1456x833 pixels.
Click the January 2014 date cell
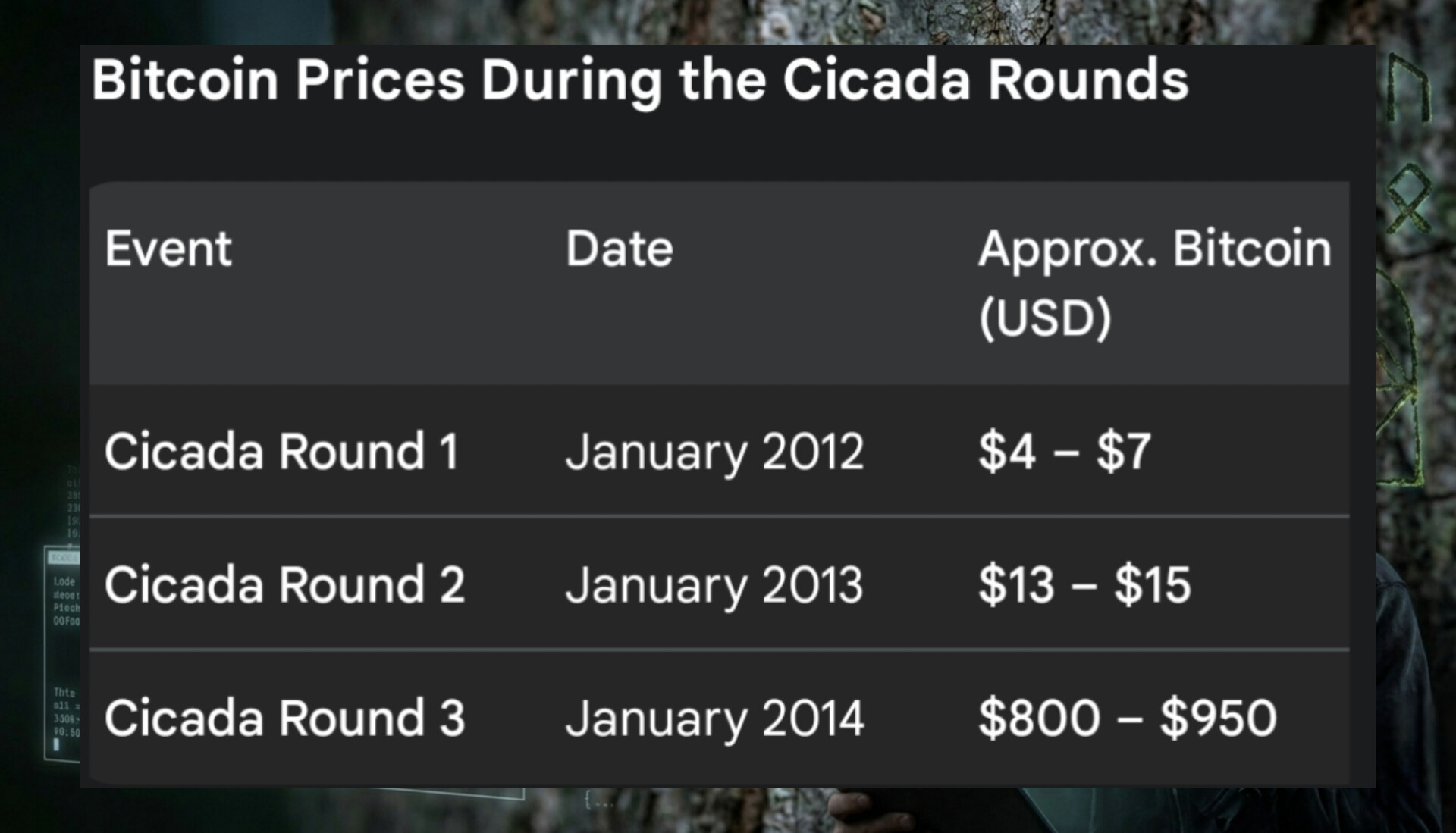pyautogui.click(x=714, y=718)
